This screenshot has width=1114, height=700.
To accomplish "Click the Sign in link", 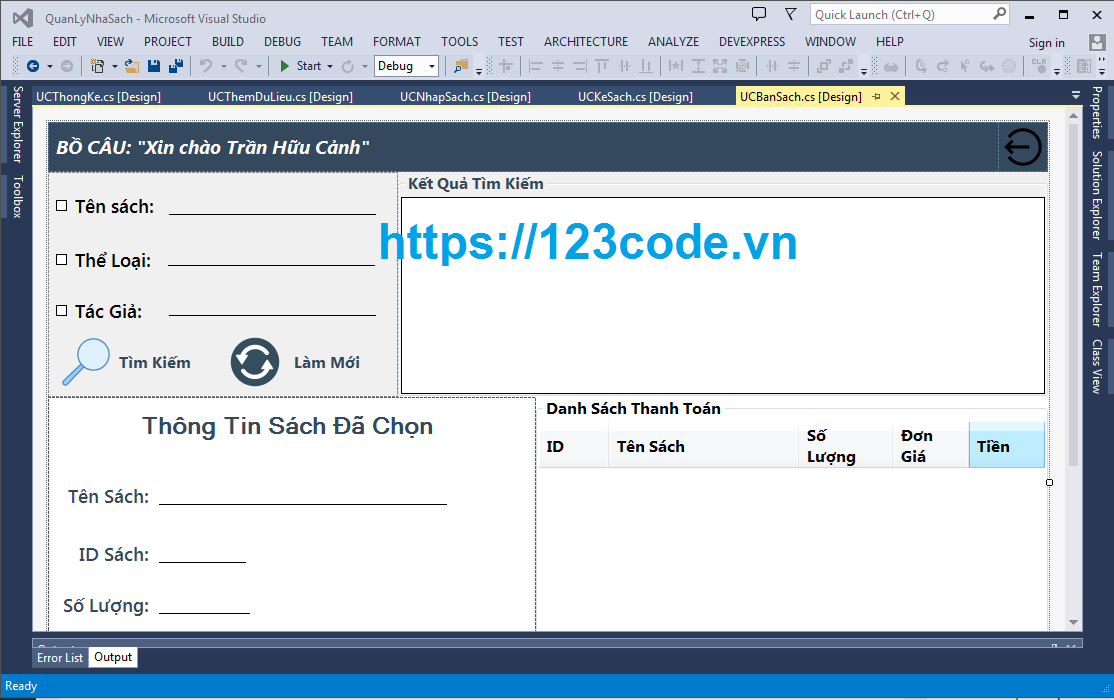I will 1047,42.
